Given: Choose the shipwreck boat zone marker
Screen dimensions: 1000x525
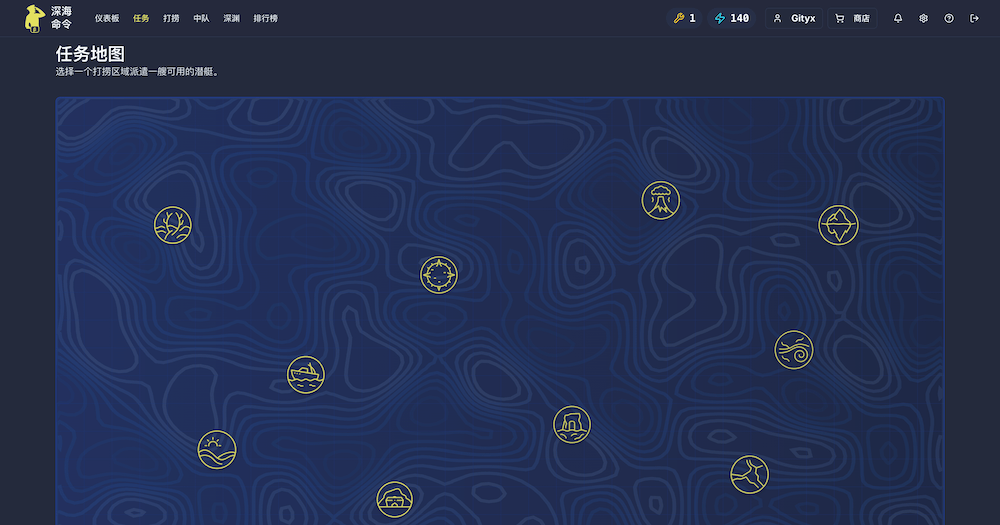Looking at the screenshot, I should click(x=306, y=375).
